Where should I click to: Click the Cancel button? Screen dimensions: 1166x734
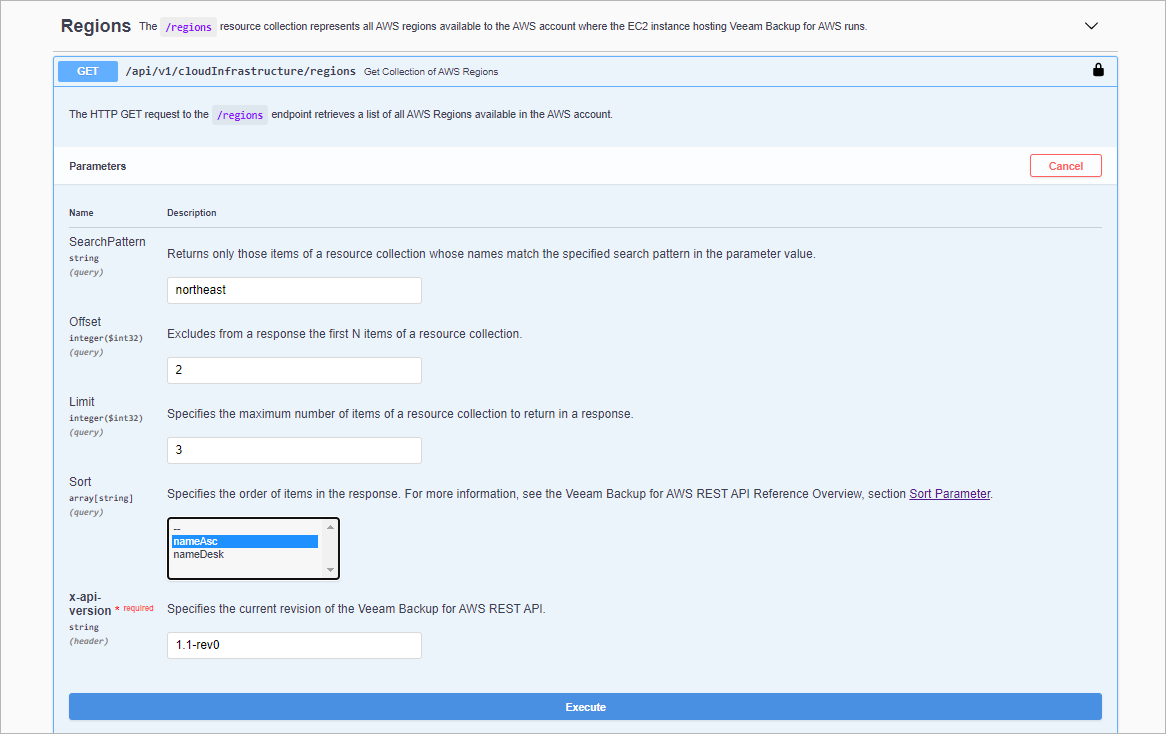click(1066, 166)
